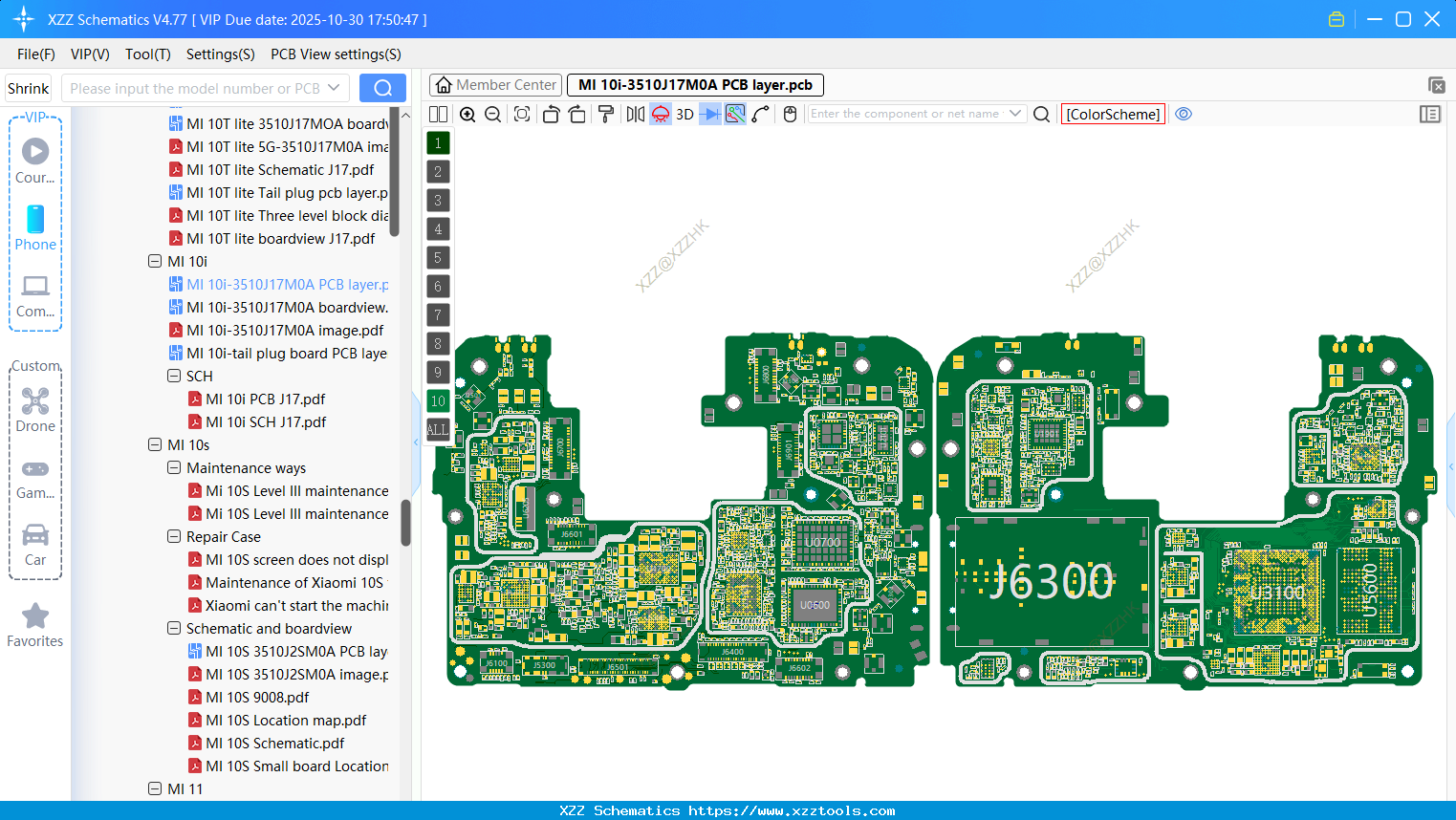Collapse the MI 10i tree node

155,261
